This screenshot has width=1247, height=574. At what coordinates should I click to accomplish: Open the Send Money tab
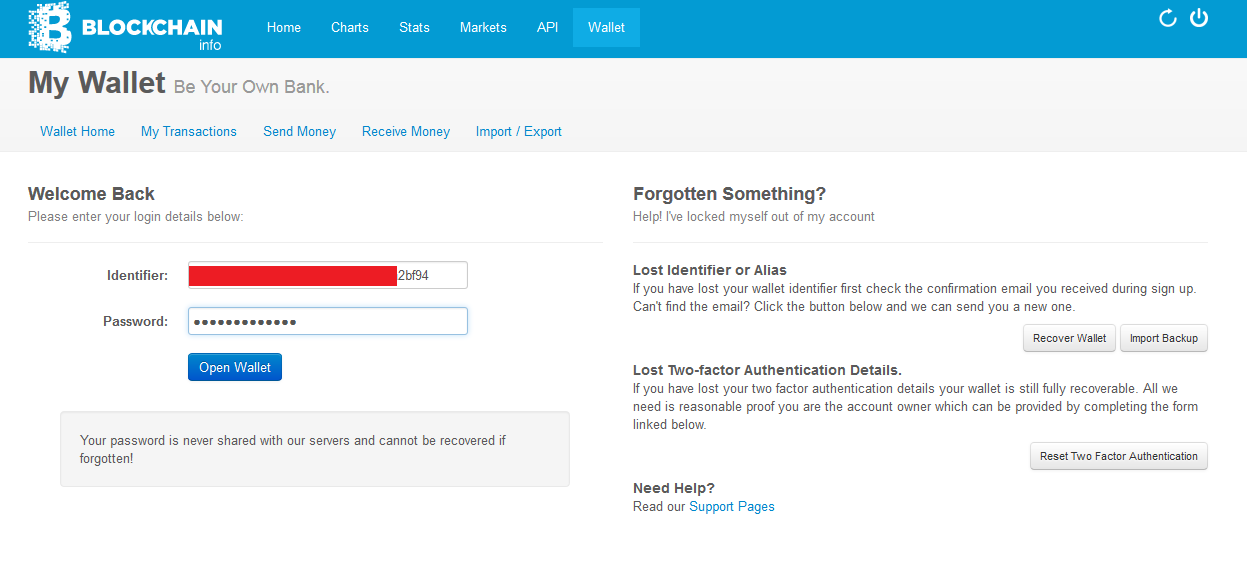pos(299,131)
